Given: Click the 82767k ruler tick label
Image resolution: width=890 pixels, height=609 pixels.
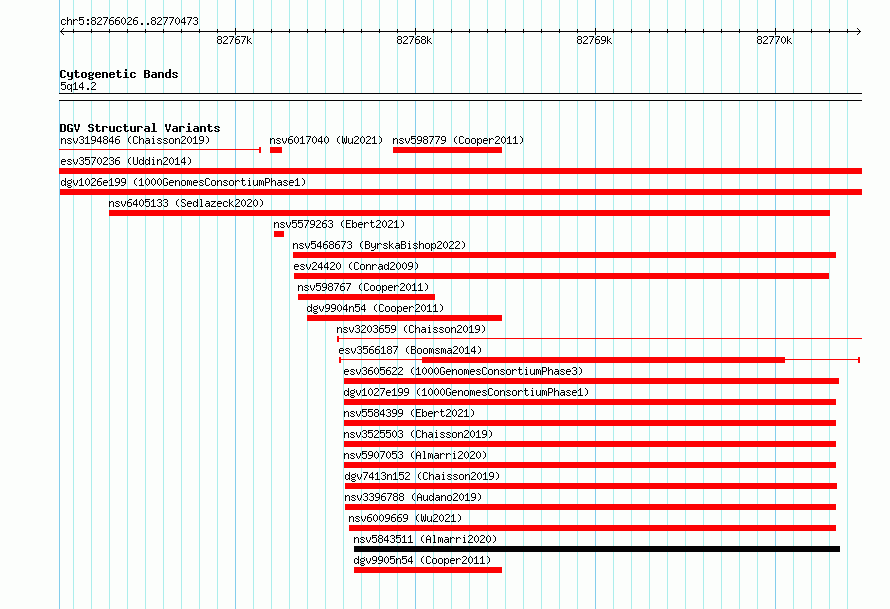Looking at the screenshot, I should point(234,40).
